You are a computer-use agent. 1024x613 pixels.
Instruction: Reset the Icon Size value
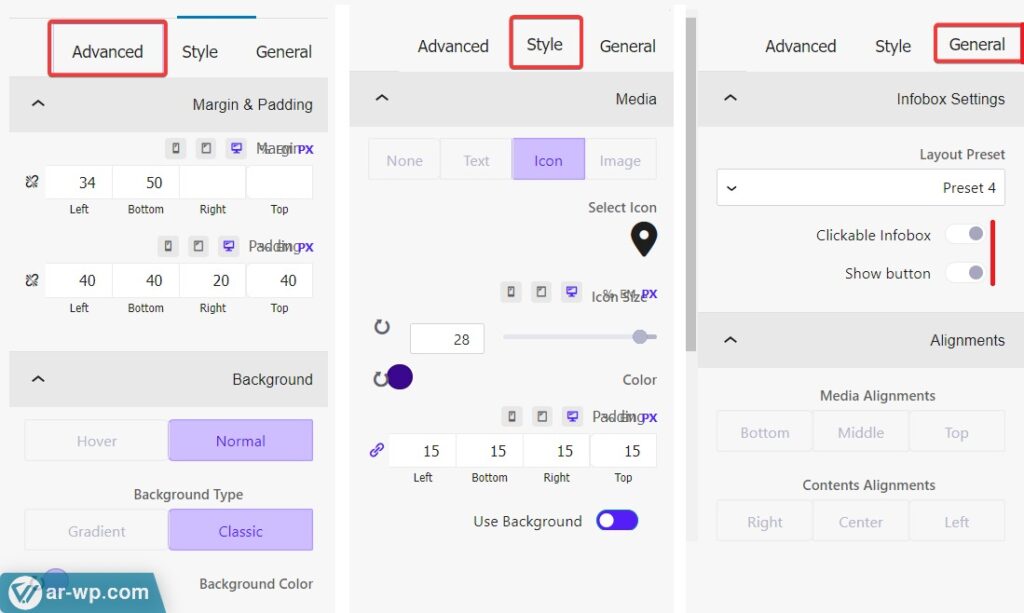[381, 327]
